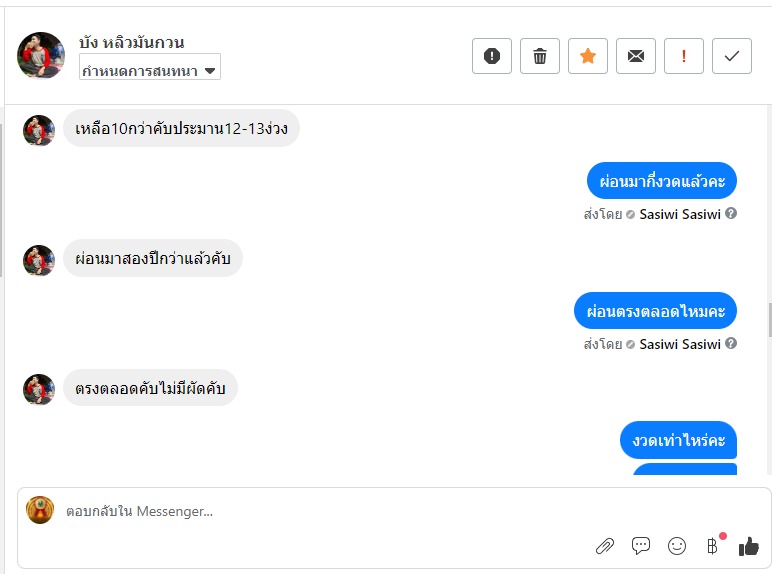Mark conversation done with checkmark icon
Screen dimensions: 772x574
click(x=732, y=56)
